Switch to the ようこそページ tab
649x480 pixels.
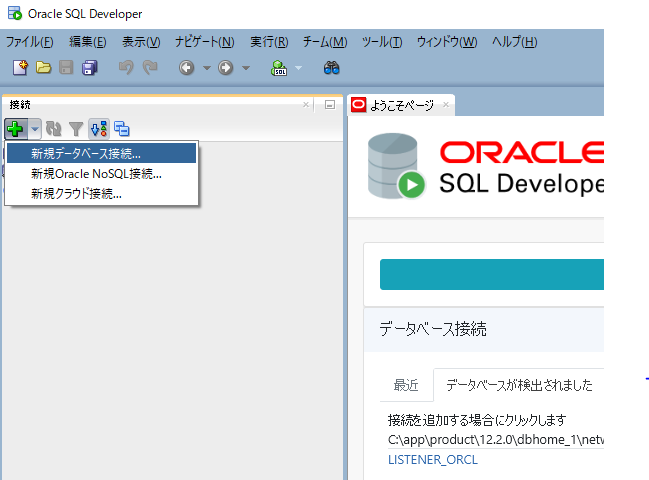coord(401,105)
